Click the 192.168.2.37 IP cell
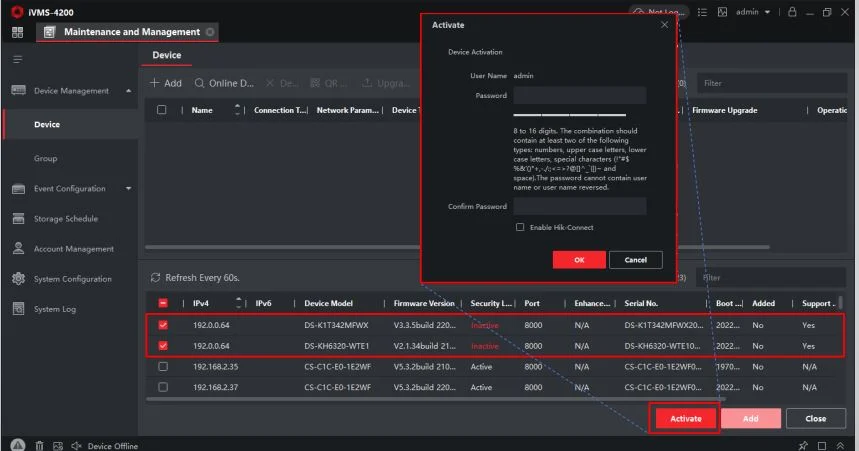 pos(215,387)
